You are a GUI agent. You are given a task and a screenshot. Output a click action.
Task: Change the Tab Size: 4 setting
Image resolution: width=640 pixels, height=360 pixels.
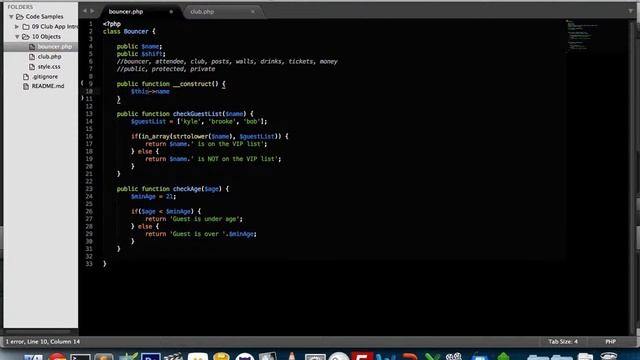click(x=563, y=342)
